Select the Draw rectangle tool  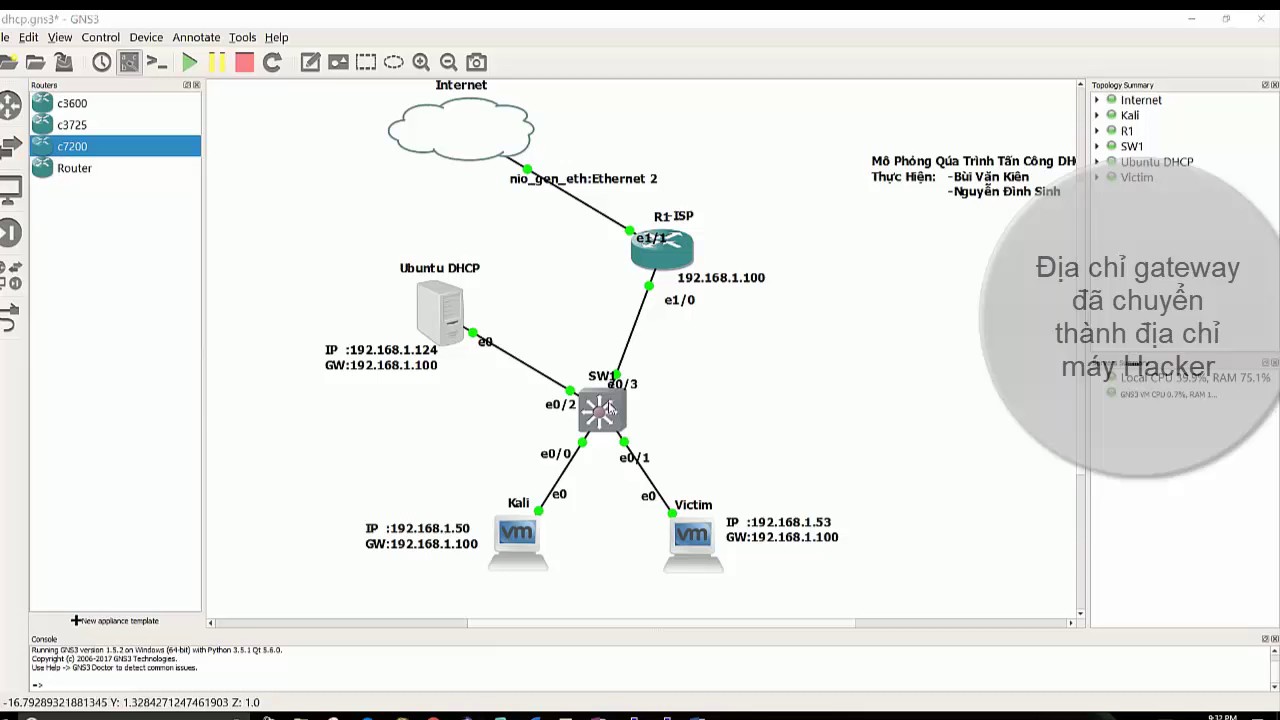pyautogui.click(x=366, y=62)
